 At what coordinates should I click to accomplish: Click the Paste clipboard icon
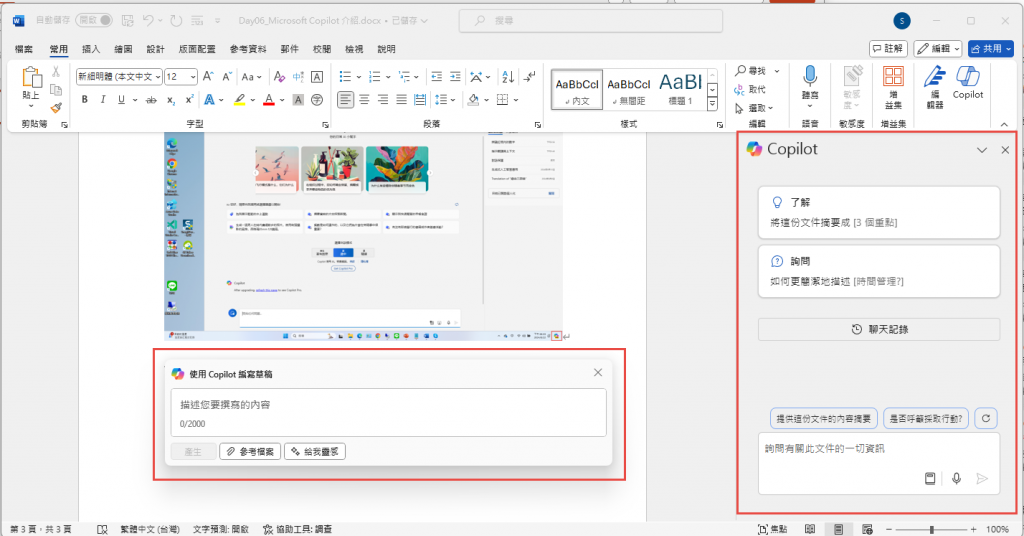[31, 78]
